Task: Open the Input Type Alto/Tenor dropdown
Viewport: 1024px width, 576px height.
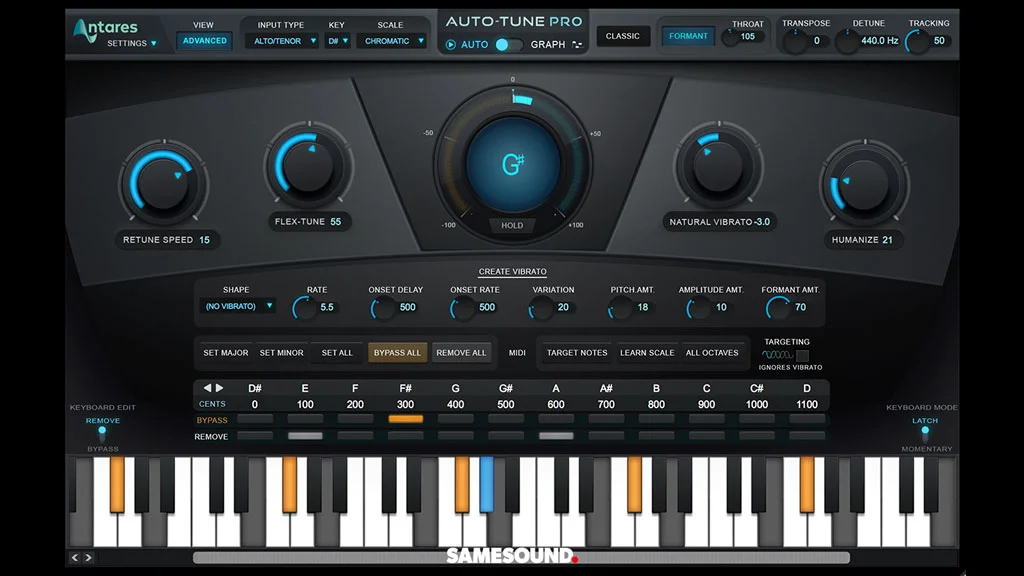Action: (281, 40)
